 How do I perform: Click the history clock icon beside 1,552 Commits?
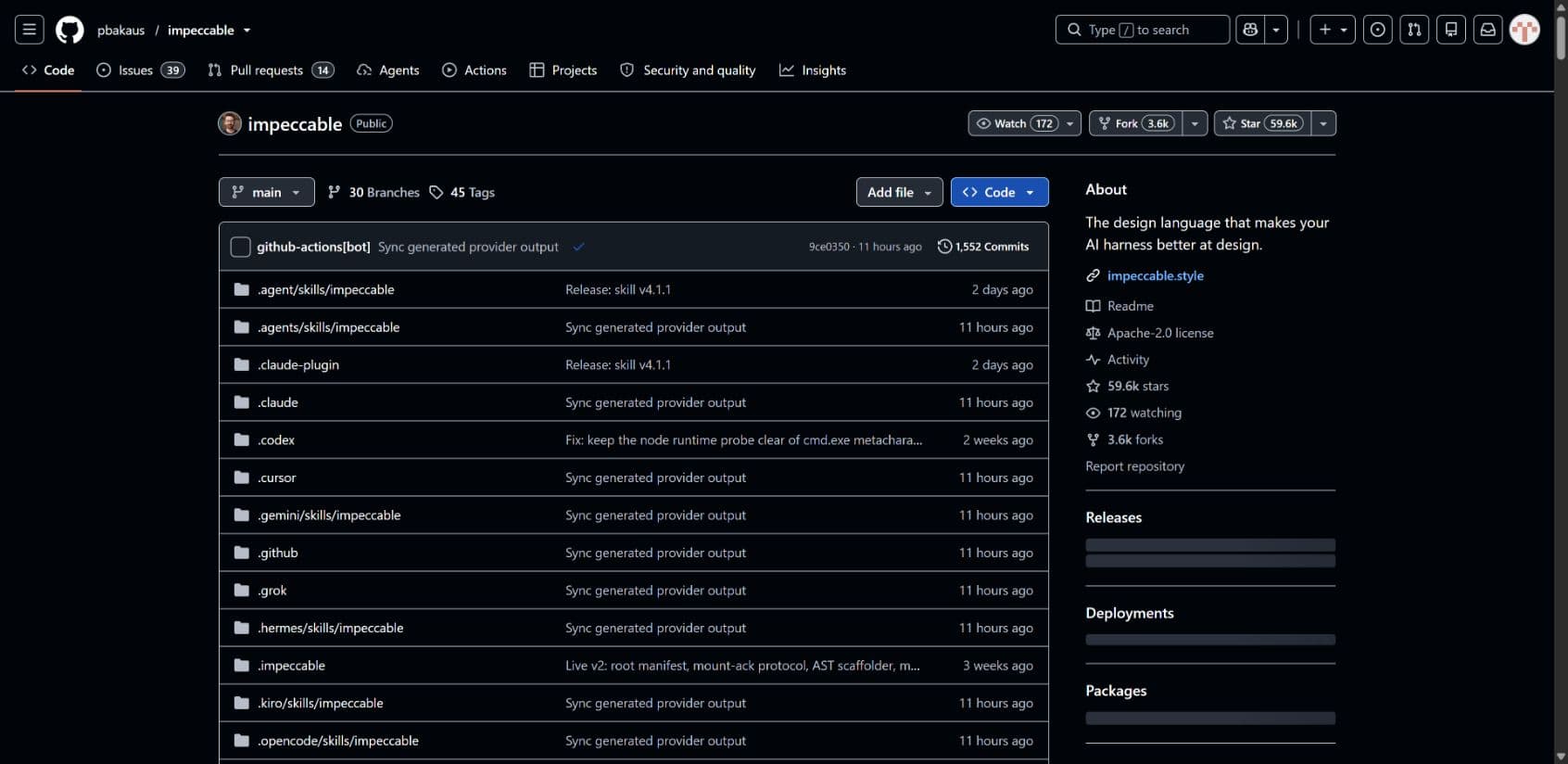[x=944, y=247]
